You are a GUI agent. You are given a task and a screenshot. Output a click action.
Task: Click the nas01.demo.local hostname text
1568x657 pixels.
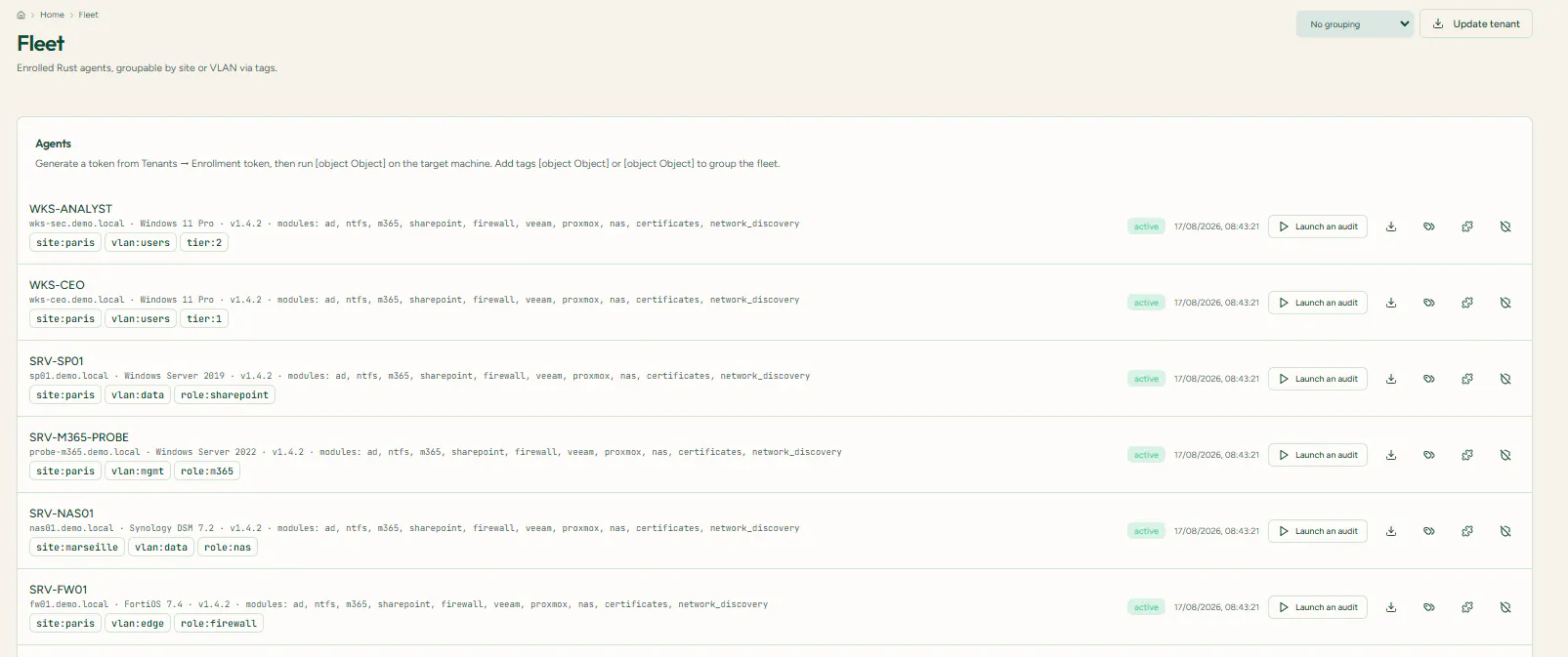pyautogui.click(x=71, y=528)
